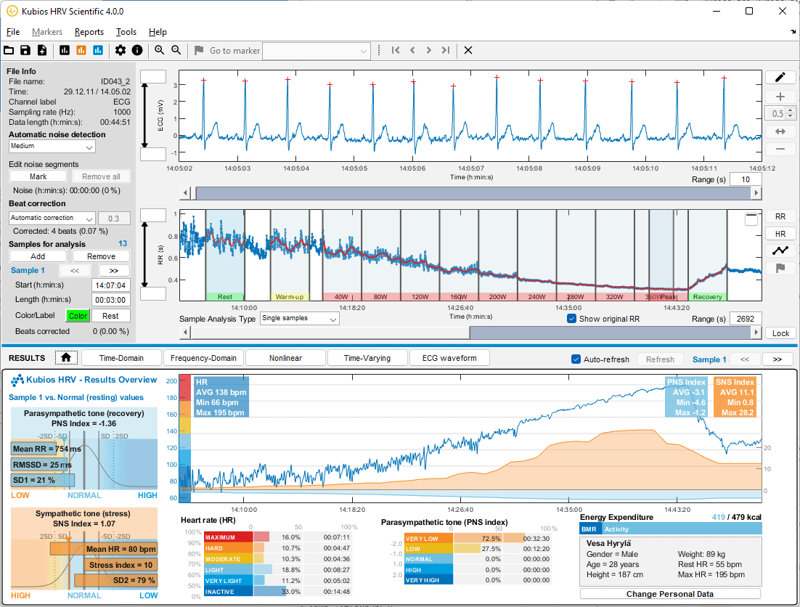Save results using the floppy disk icon
The image size is (800, 607).
[x=25, y=50]
